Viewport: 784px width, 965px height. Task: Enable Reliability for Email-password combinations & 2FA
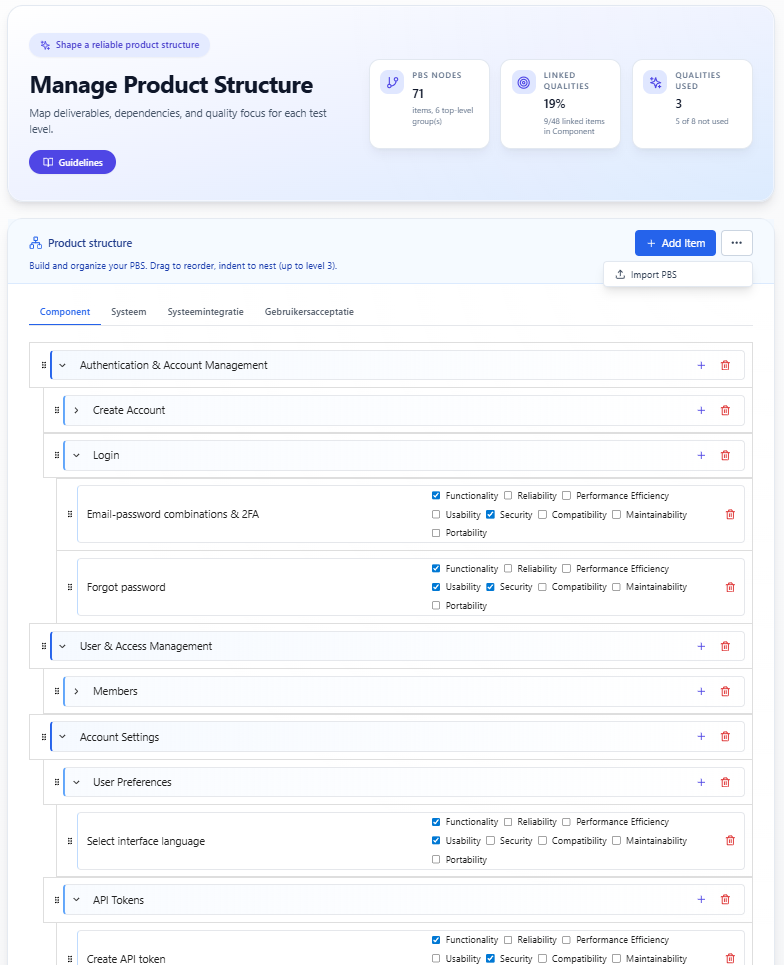tap(508, 495)
